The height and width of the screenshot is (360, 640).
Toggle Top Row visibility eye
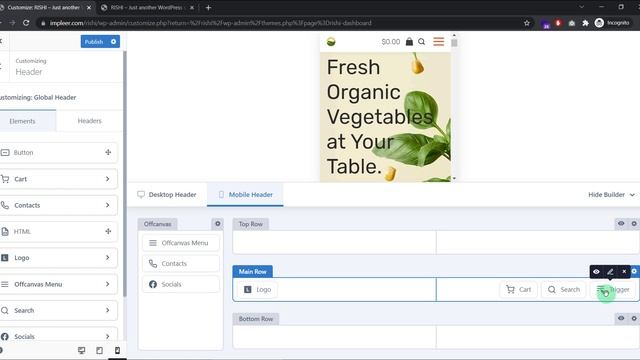click(621, 224)
